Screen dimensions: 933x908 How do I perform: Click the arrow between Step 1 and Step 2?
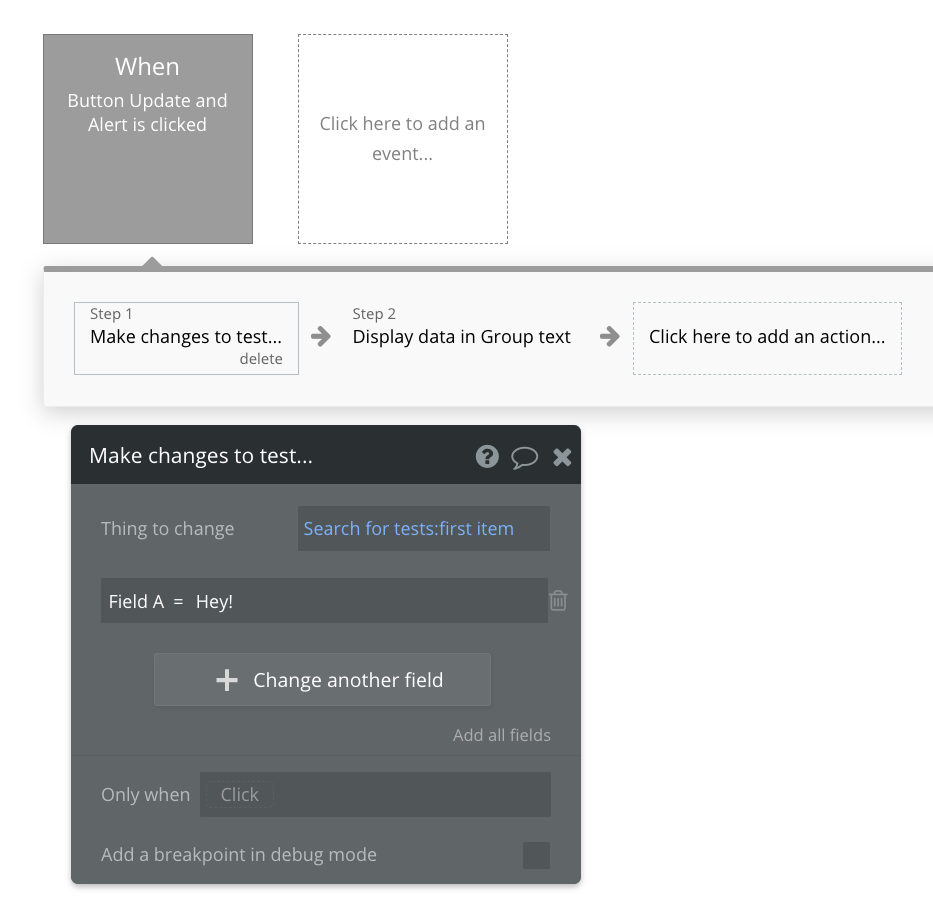pyautogui.click(x=321, y=337)
